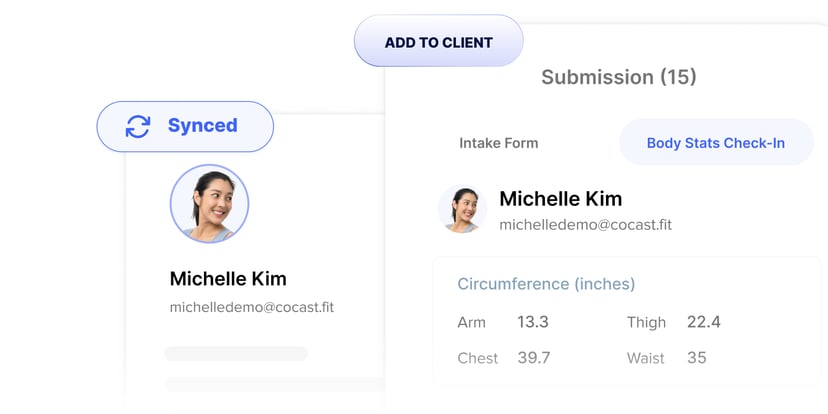Image resolution: width=828 pixels, height=414 pixels.
Task: Click the Chest measurement value 39.7
Action: coord(533,358)
